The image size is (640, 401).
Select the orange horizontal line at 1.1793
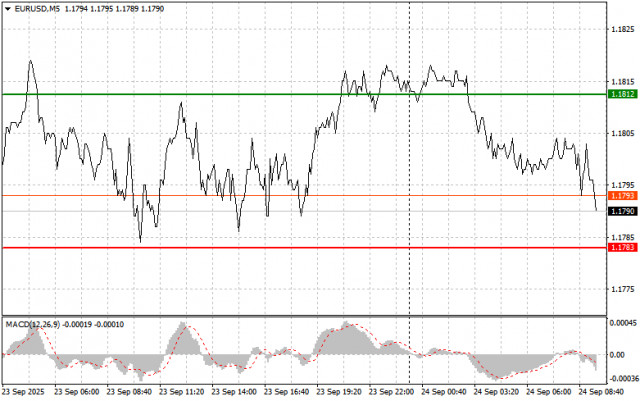coord(304,196)
